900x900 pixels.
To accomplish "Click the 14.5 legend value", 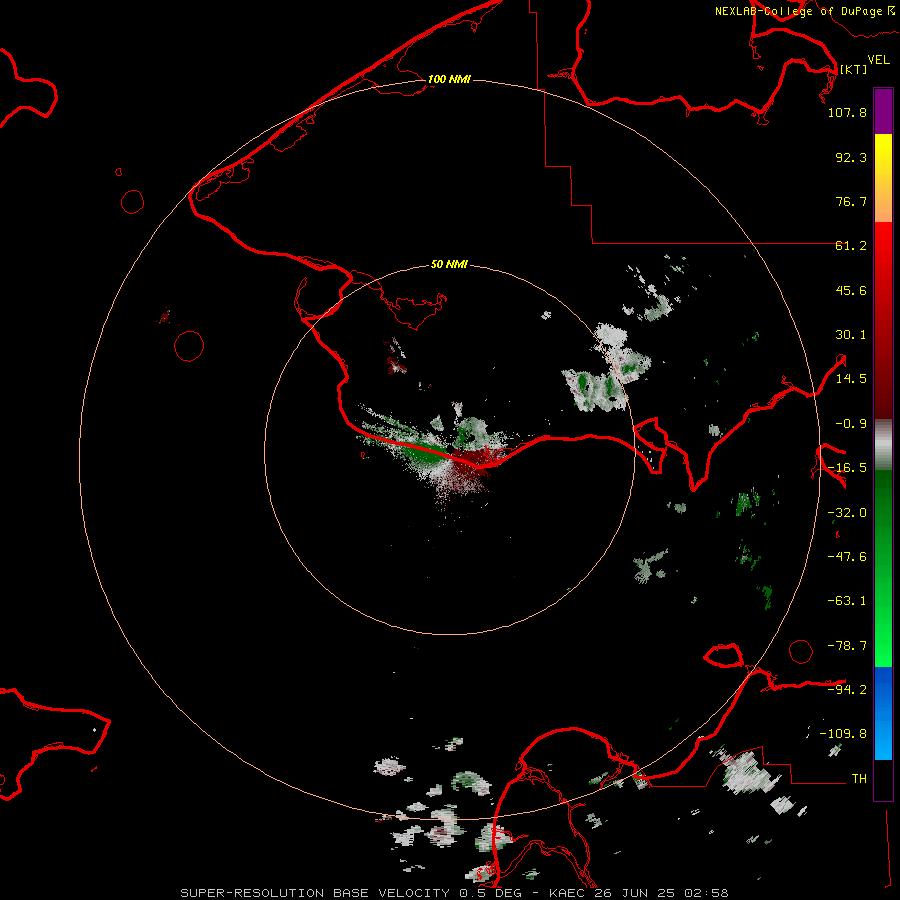I will pyautogui.click(x=851, y=379).
